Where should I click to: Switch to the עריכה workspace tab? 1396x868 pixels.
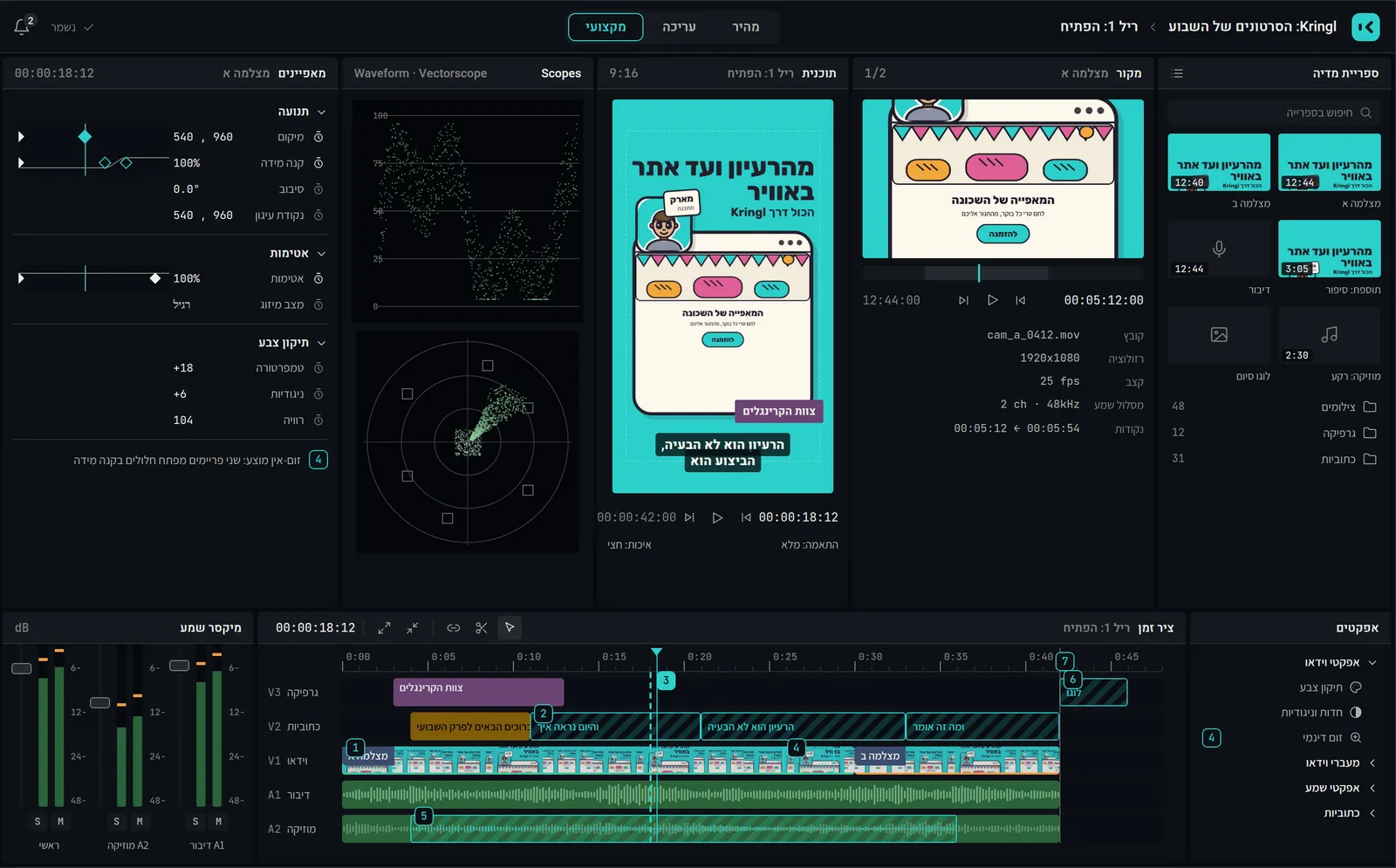tap(679, 27)
